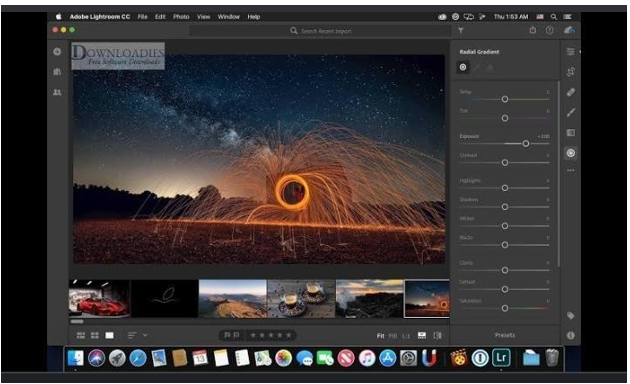Click the Add Photos plus icon
The width and height of the screenshot is (630, 384).
(57, 51)
